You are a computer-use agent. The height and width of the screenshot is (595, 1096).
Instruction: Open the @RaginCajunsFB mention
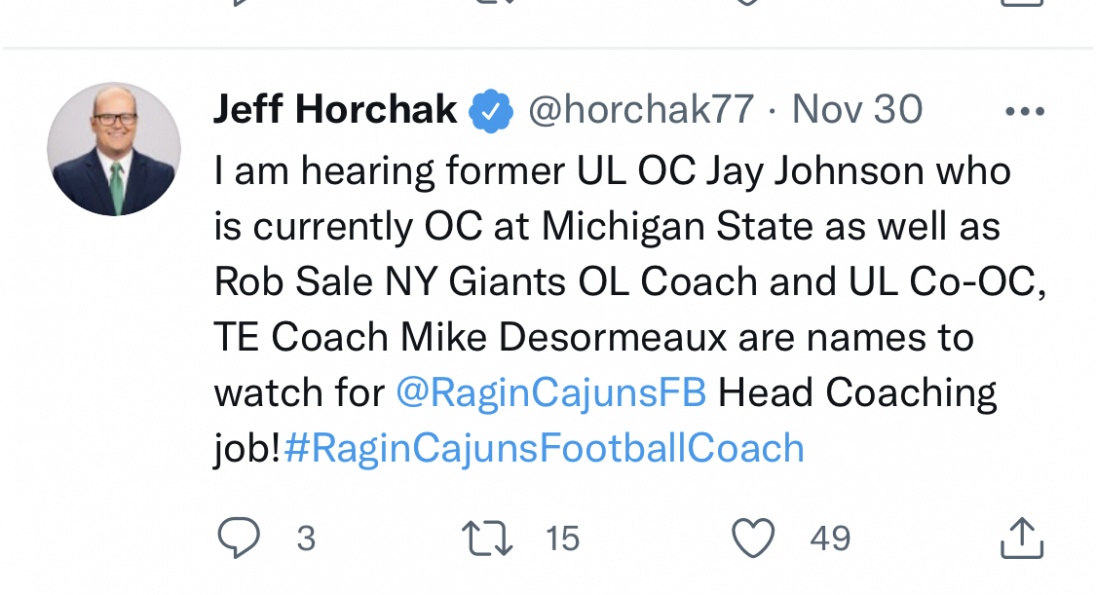click(551, 392)
